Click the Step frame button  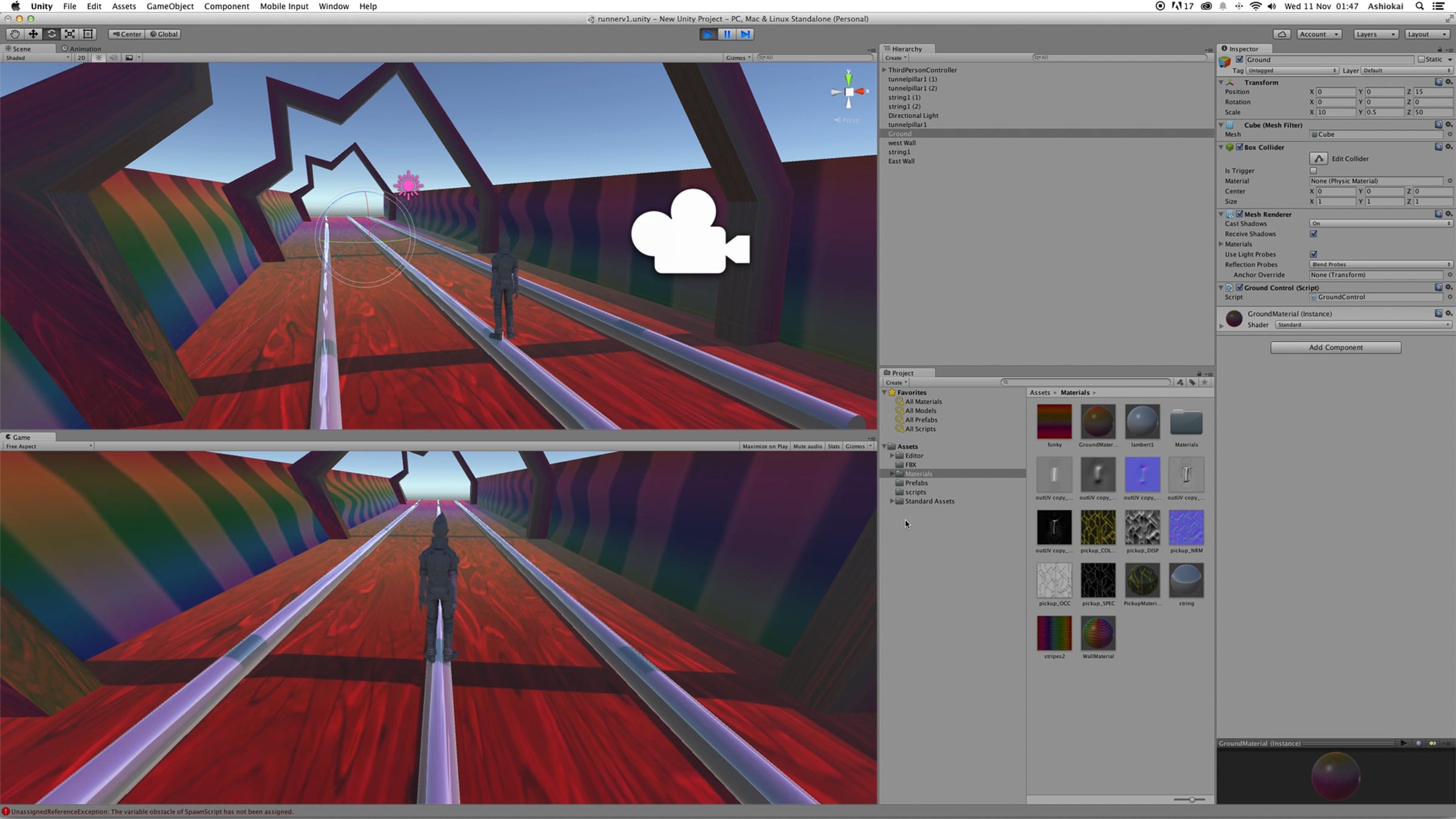[x=746, y=34]
